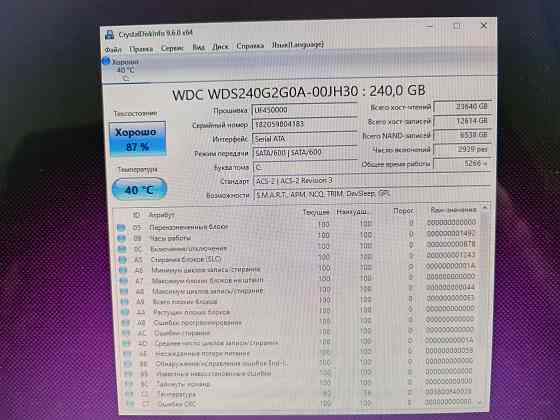Viewport: 560px width, 420px height.
Task: Click status icon for attribute 05 row
Action: coord(121,227)
